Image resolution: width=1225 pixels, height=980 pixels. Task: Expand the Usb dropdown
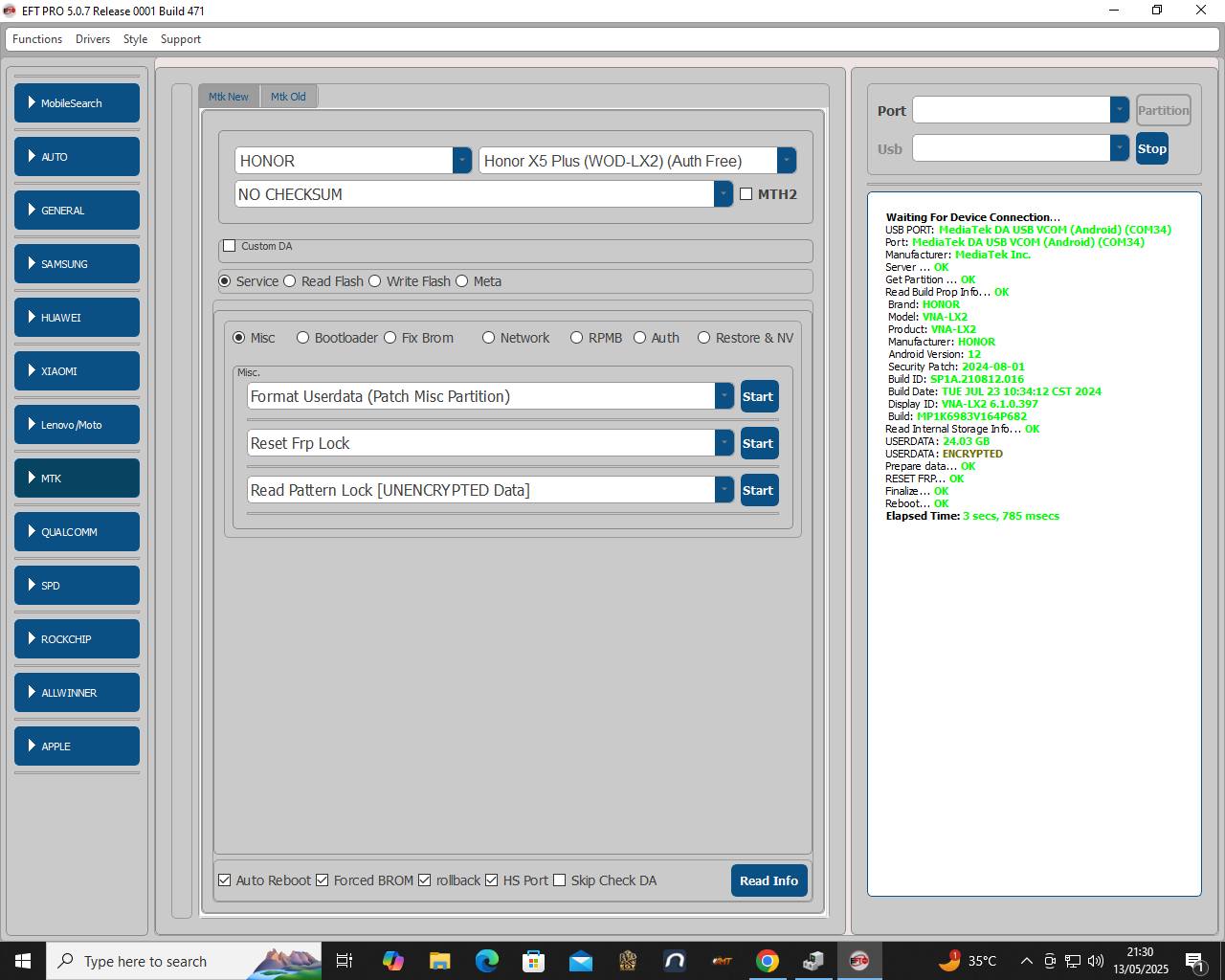pos(1120,148)
